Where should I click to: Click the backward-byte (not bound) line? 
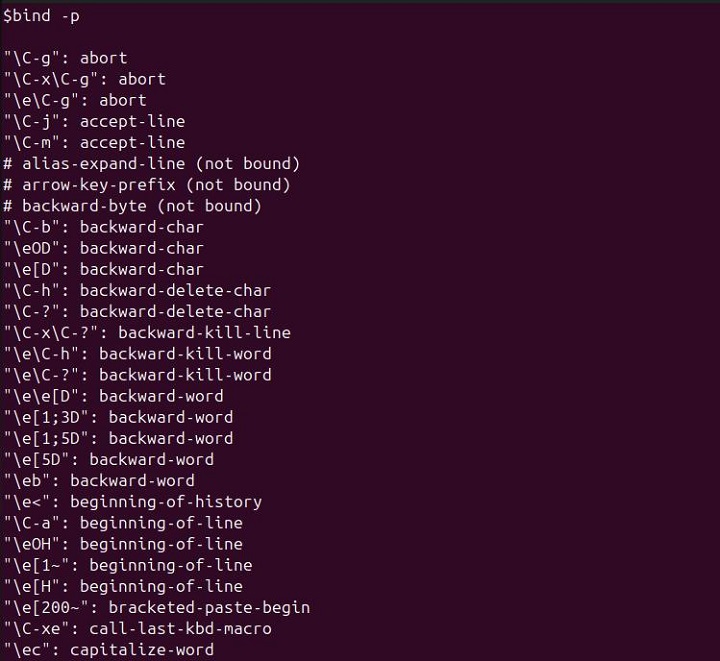tap(132, 206)
